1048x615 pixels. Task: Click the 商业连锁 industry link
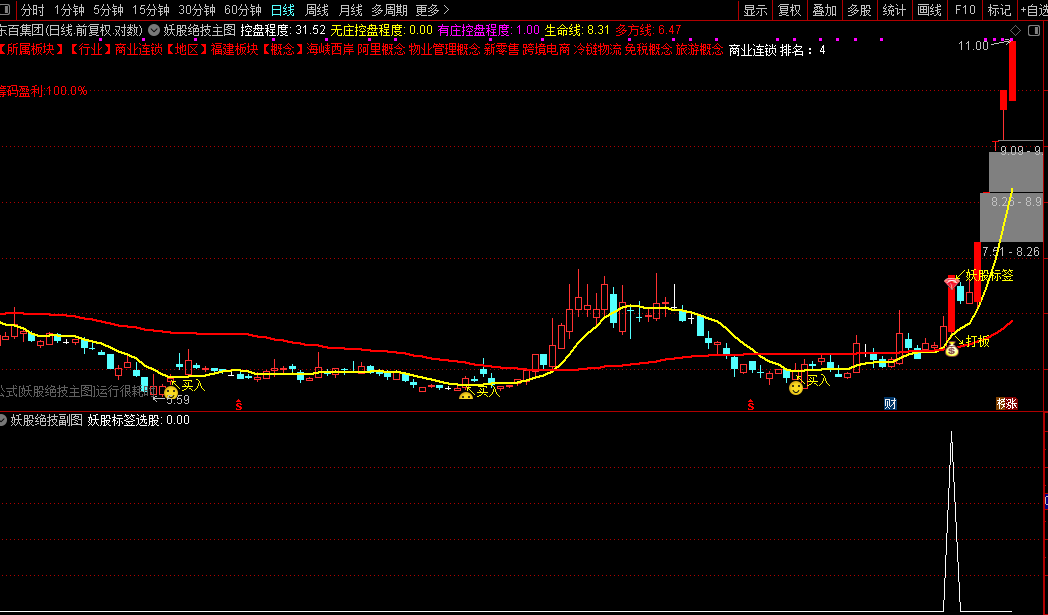point(138,49)
